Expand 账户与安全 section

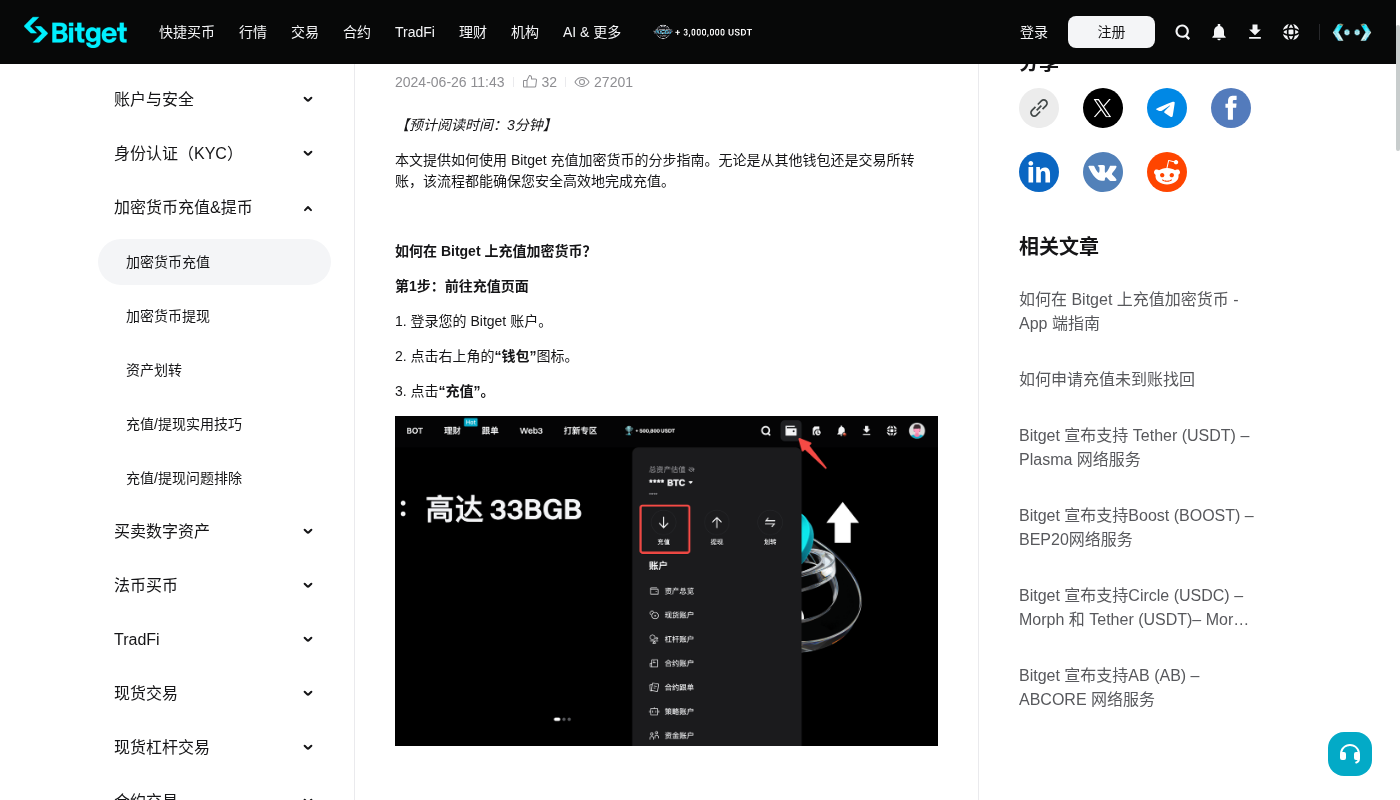click(214, 99)
